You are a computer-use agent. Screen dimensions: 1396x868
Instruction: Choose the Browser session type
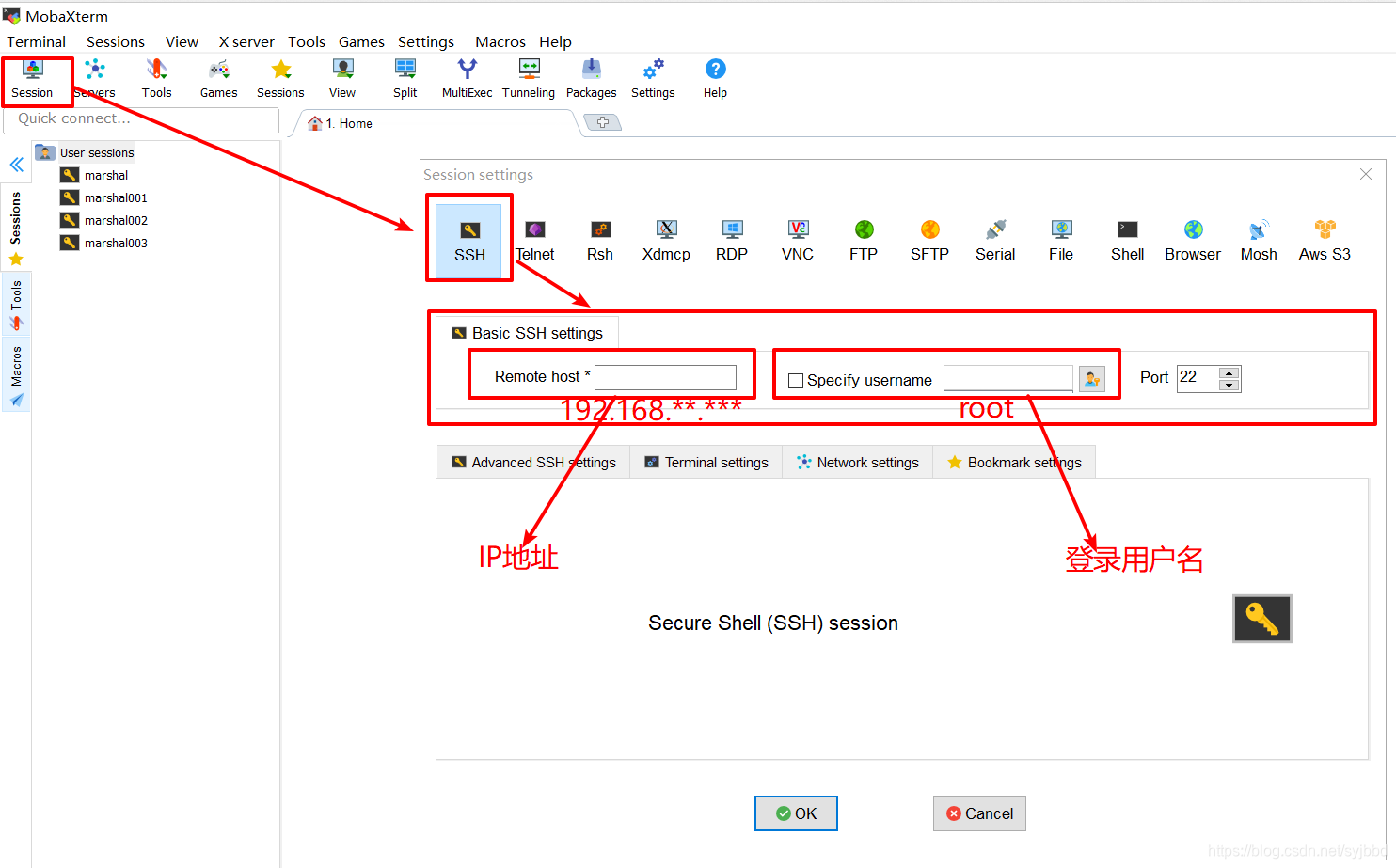1193,242
